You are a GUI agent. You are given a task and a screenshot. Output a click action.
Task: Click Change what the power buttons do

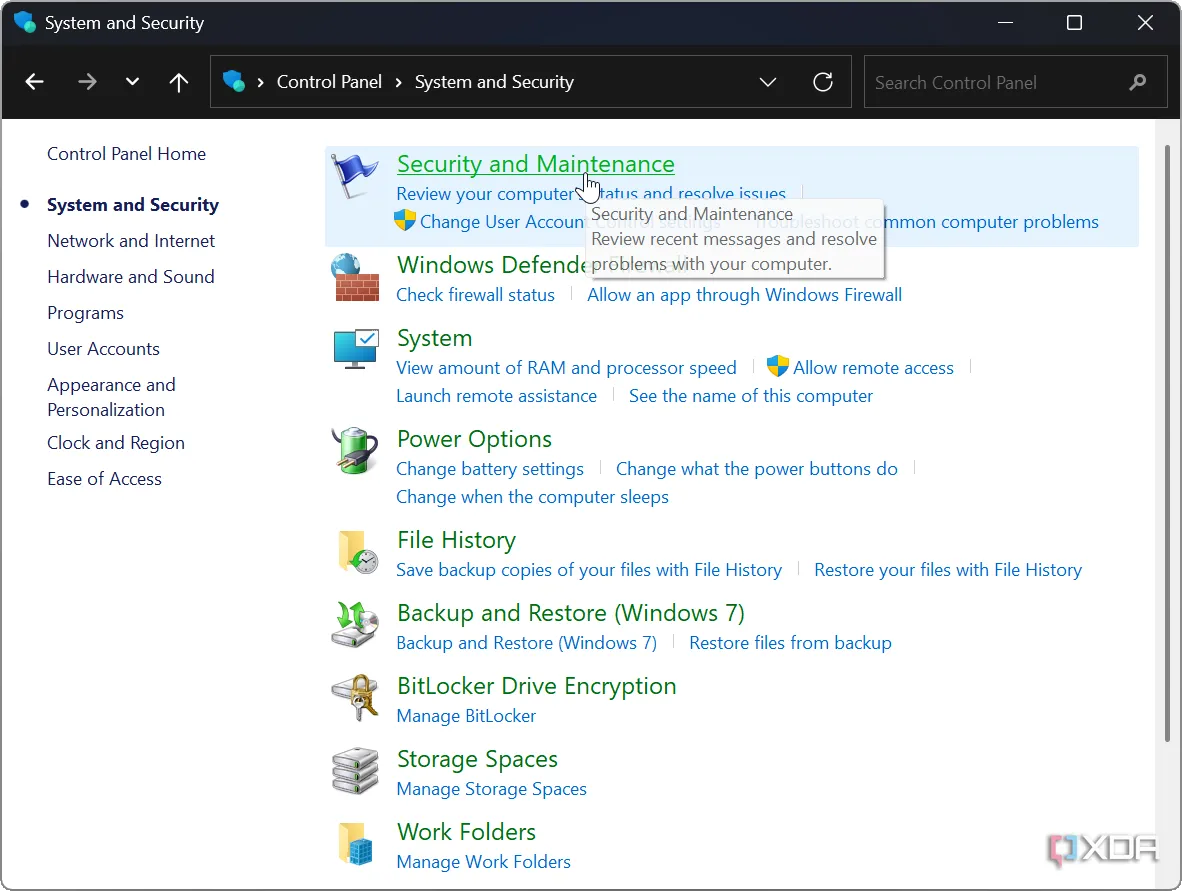(x=757, y=469)
